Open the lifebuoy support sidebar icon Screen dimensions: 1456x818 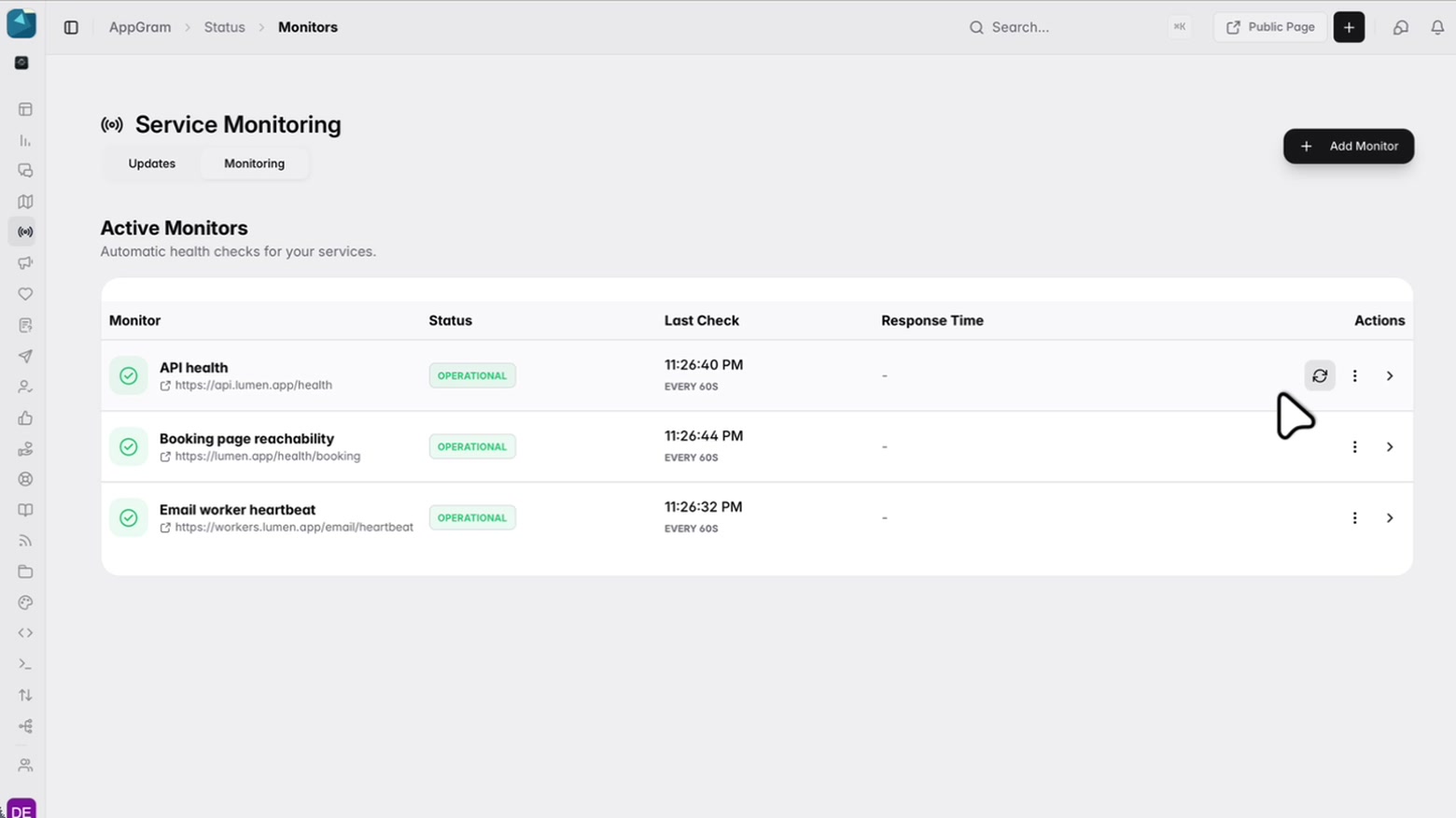(x=25, y=479)
